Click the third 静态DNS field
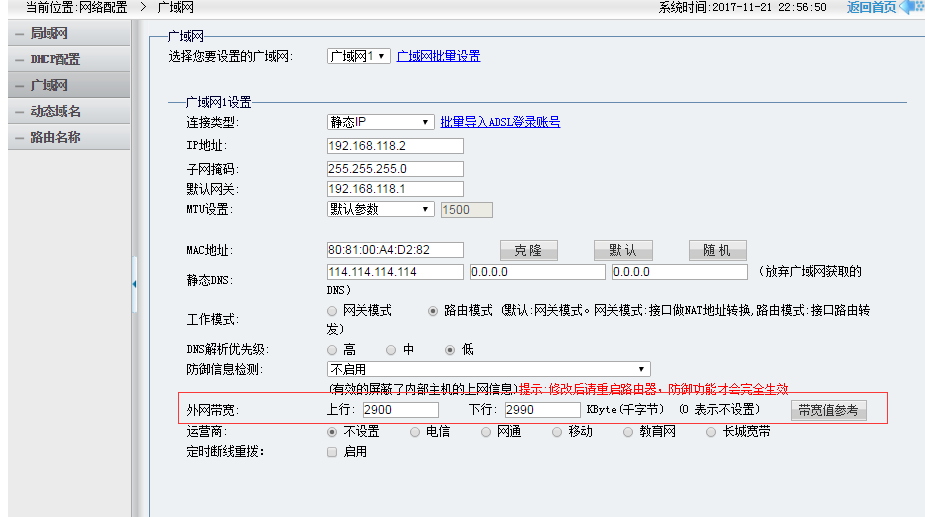 tap(680, 271)
